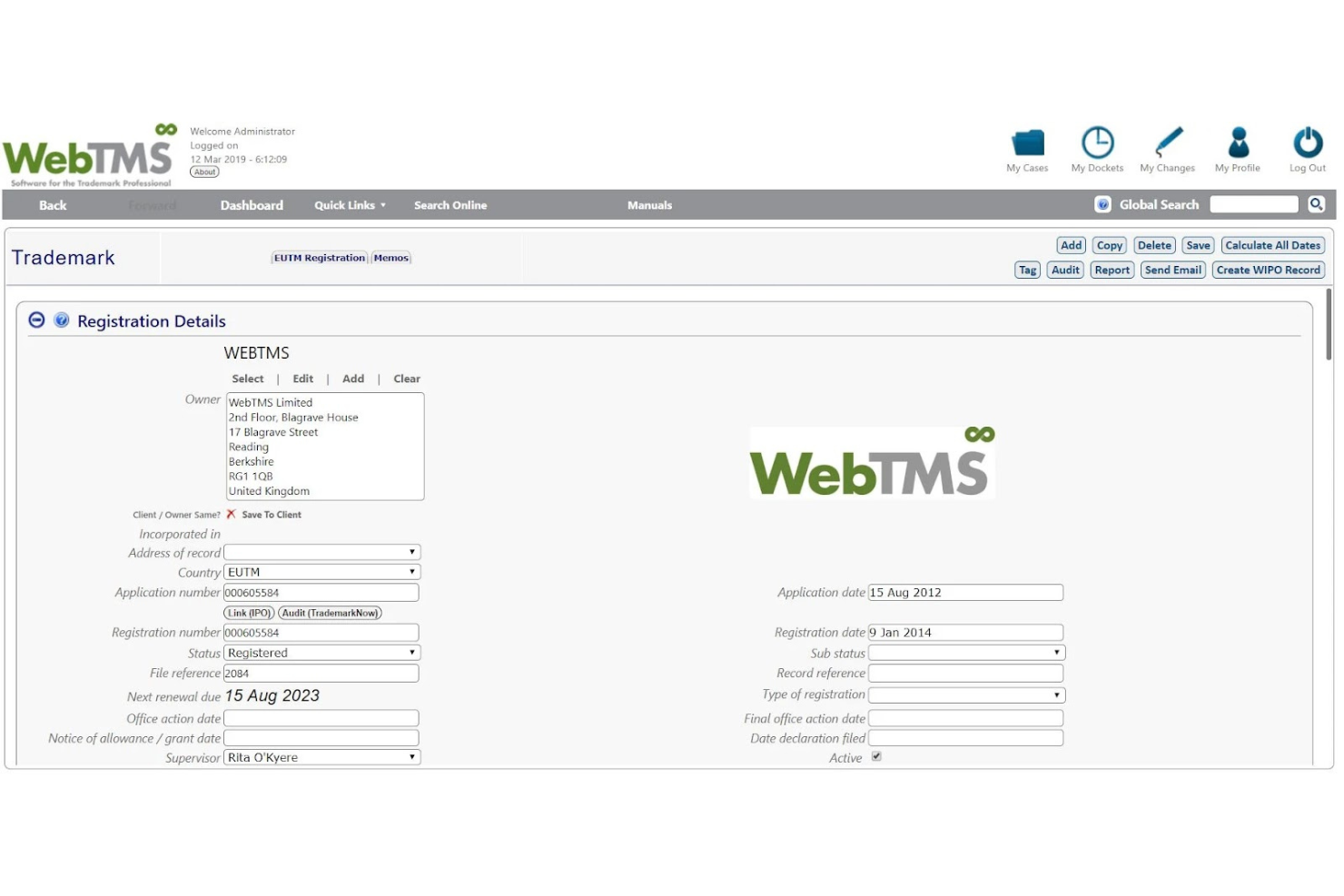
Task: Click the Save button
Action: click(1198, 245)
